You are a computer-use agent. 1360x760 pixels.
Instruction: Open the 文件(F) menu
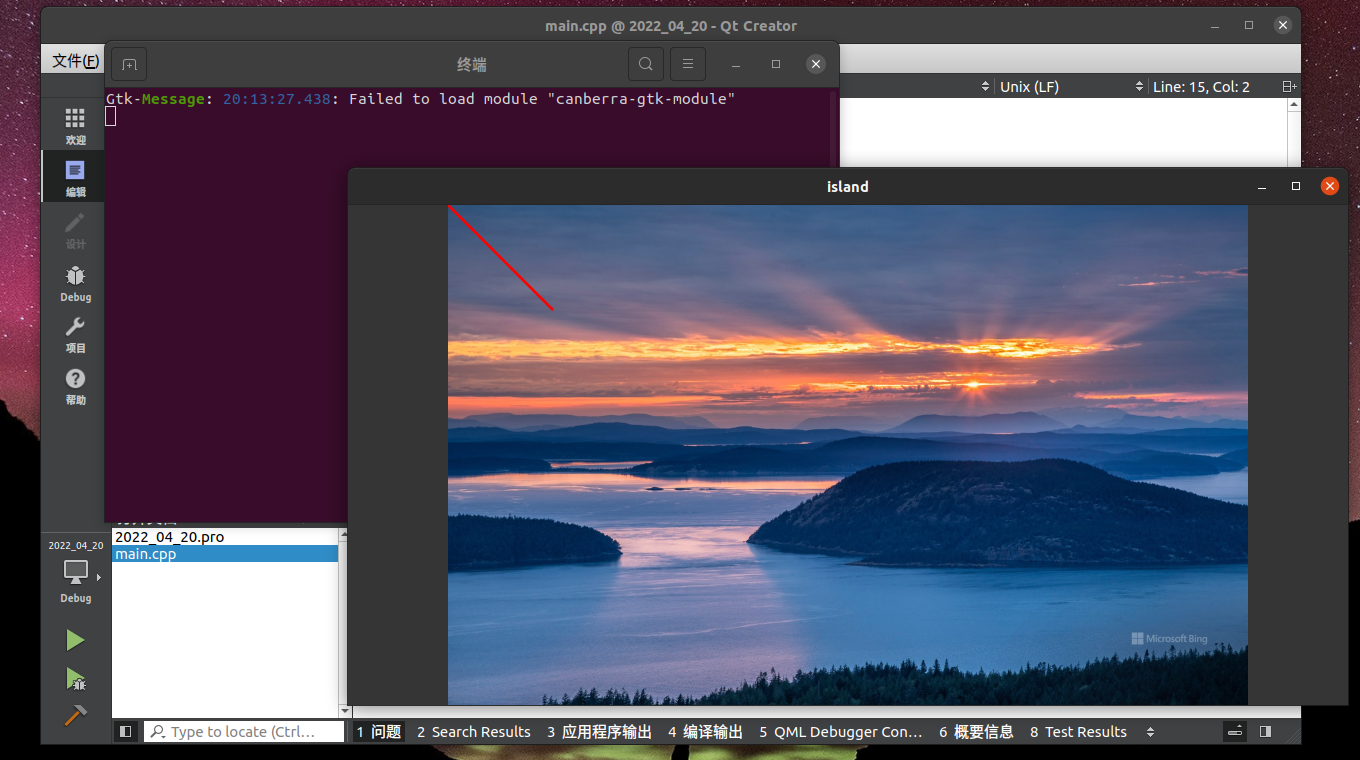tap(76, 61)
